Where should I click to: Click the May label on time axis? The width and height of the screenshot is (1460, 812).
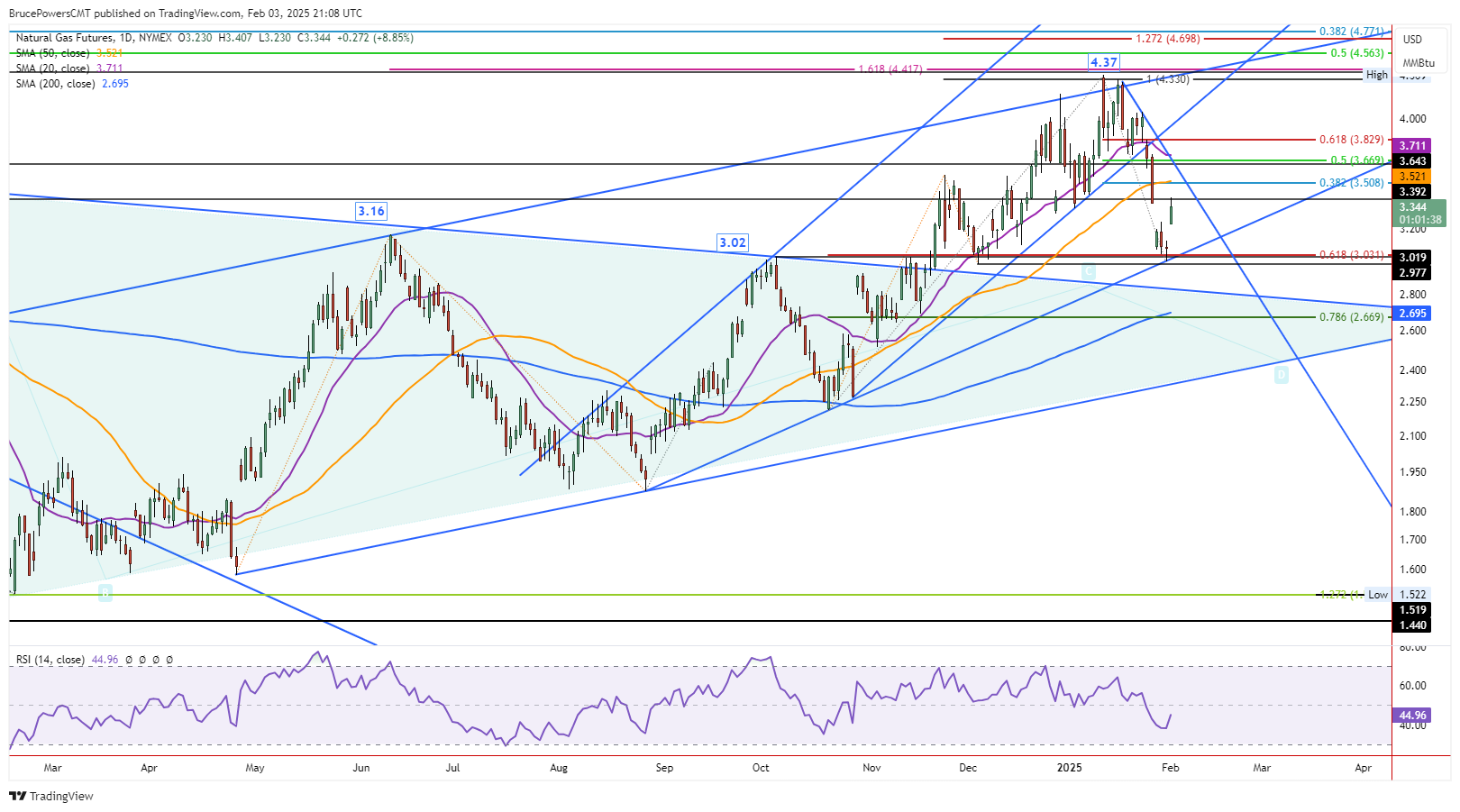255,768
